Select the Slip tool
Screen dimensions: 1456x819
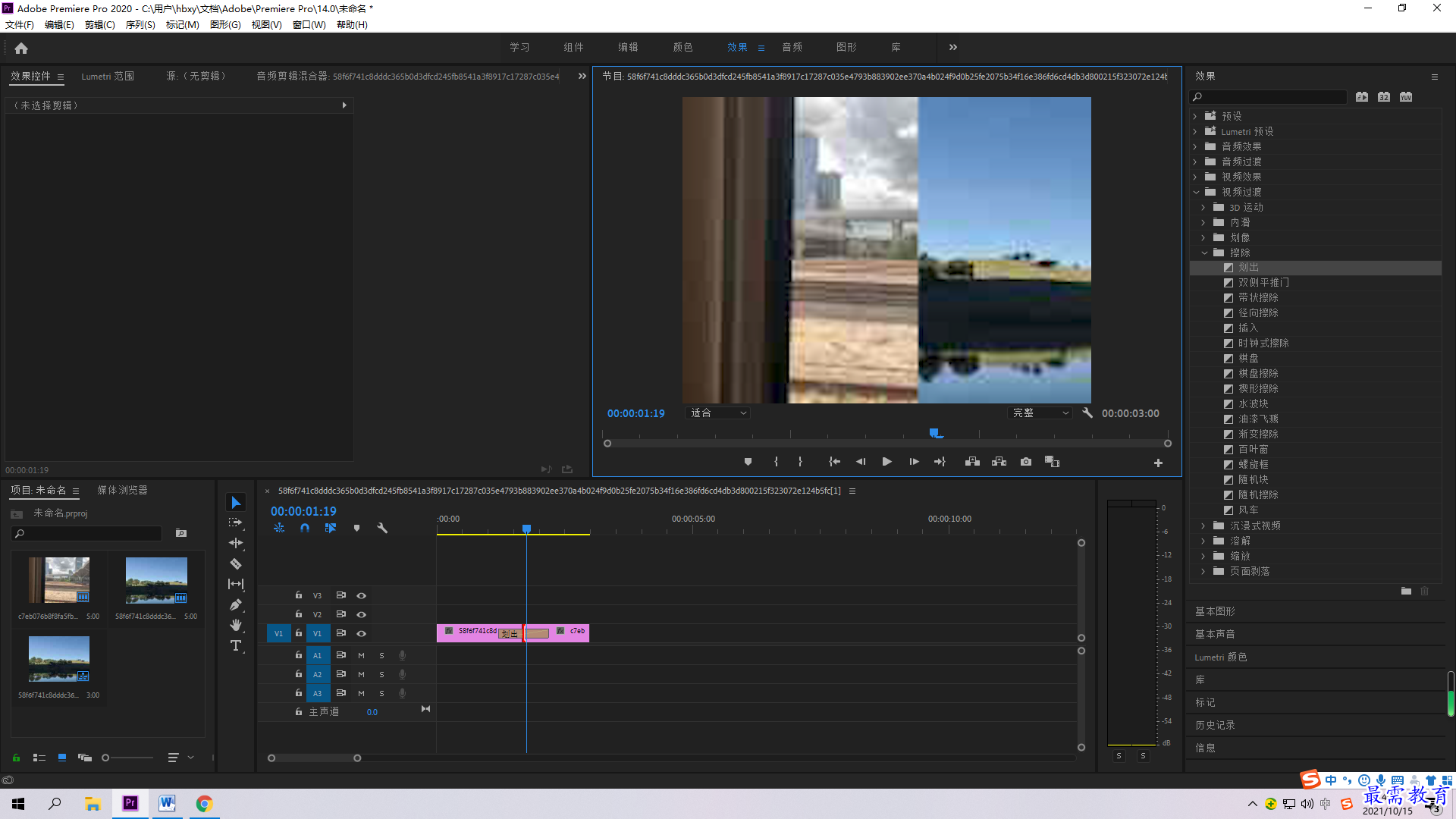pyautogui.click(x=236, y=584)
